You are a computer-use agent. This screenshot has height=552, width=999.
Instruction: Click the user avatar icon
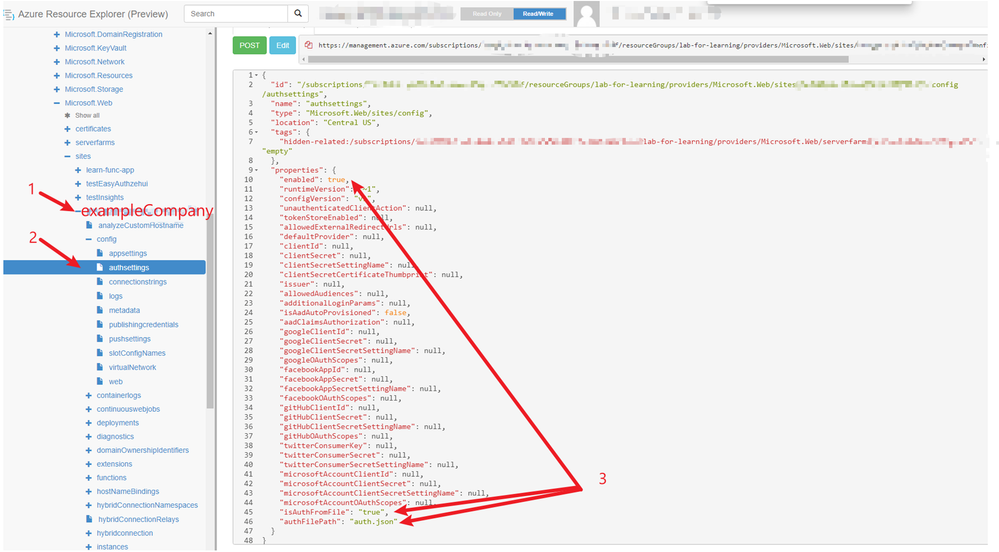586,14
